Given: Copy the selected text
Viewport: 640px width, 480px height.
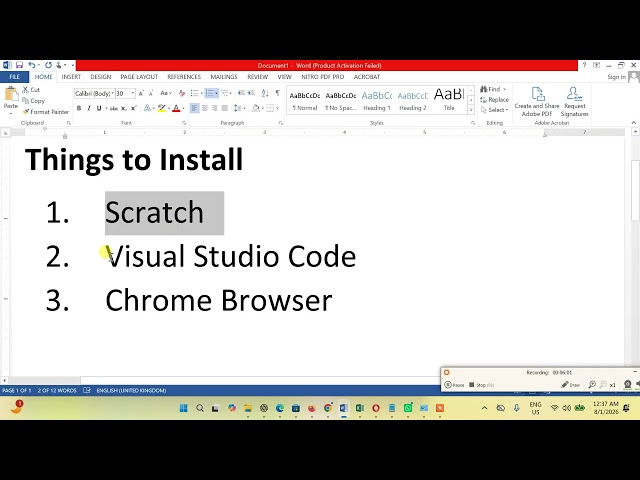Looking at the screenshot, I should pos(33,101).
